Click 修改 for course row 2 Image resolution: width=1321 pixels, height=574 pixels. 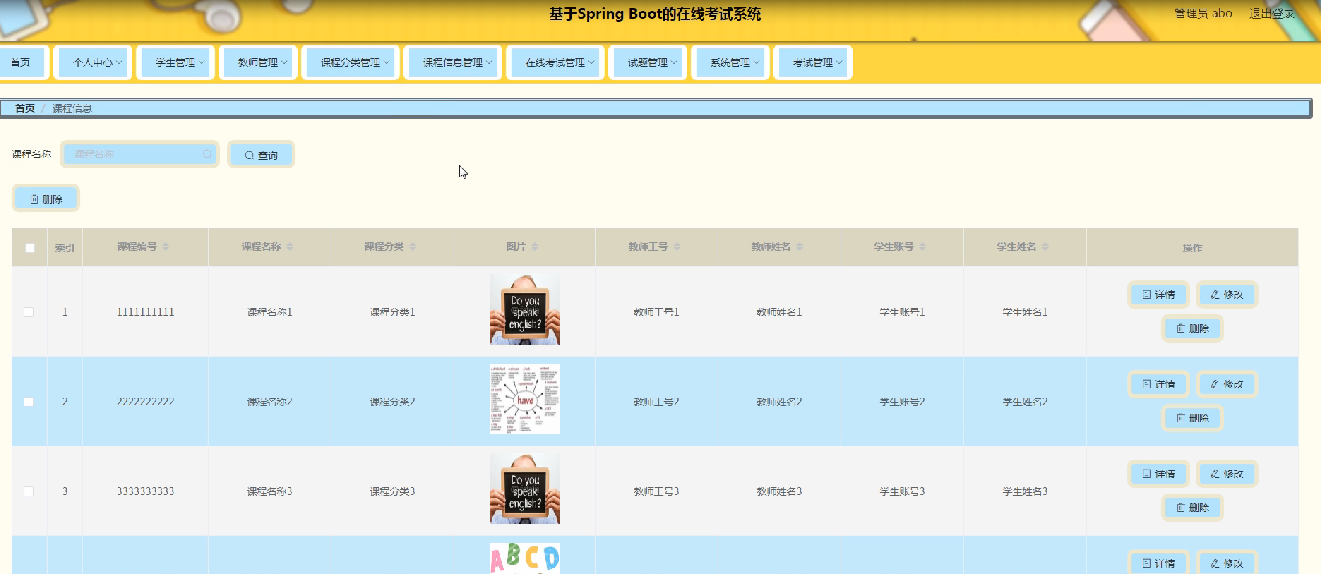coord(1226,384)
